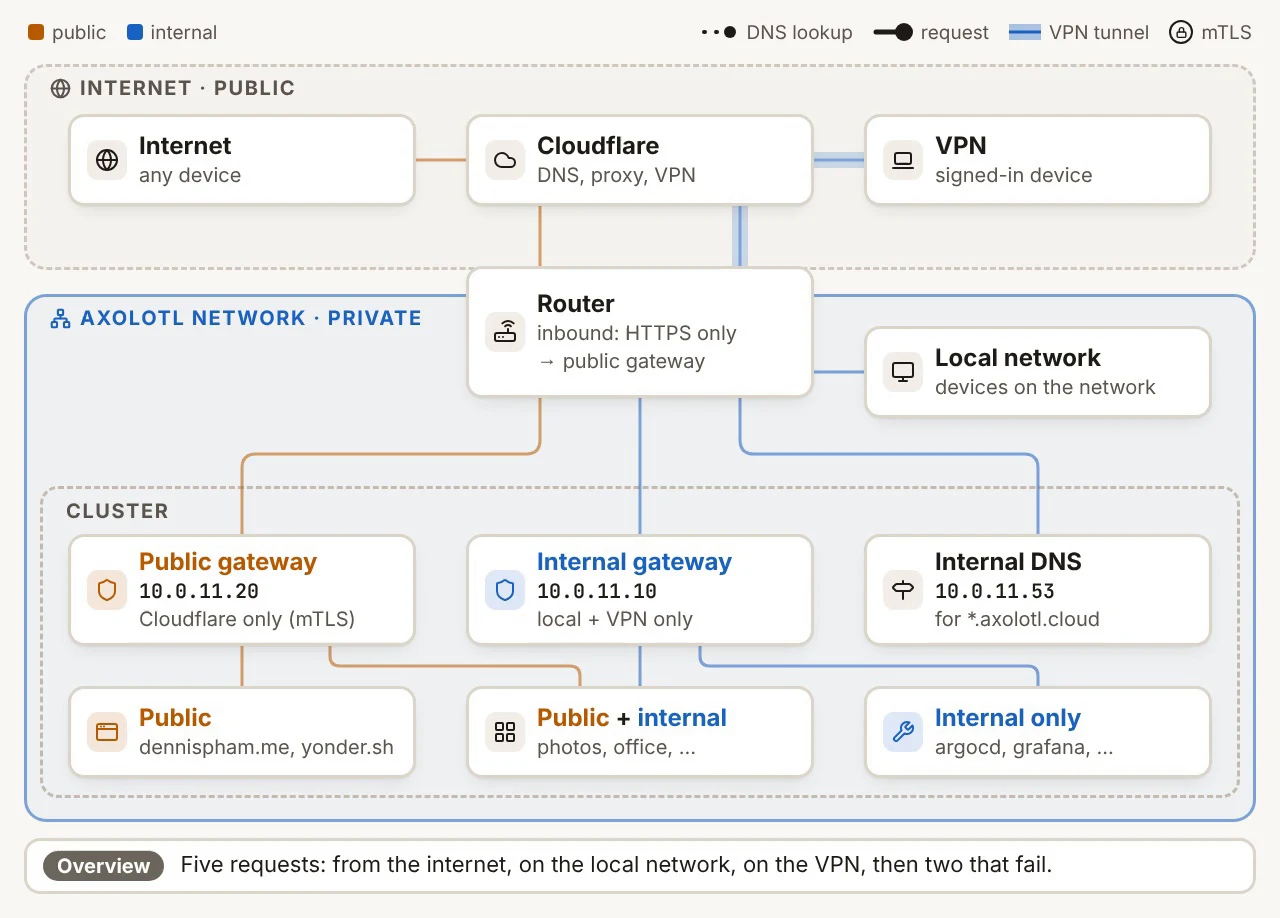Select the Local network card title
Viewport: 1280px width, 918px height.
(1018, 358)
